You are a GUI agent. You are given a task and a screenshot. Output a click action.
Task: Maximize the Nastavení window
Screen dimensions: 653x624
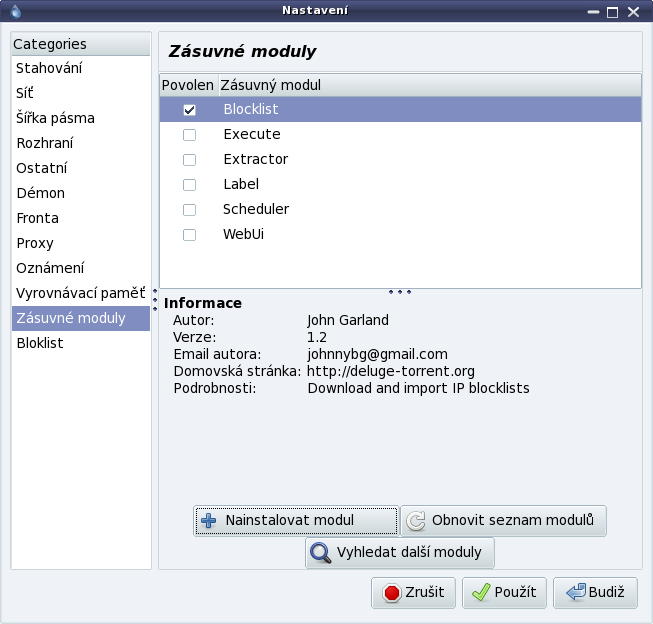613,12
